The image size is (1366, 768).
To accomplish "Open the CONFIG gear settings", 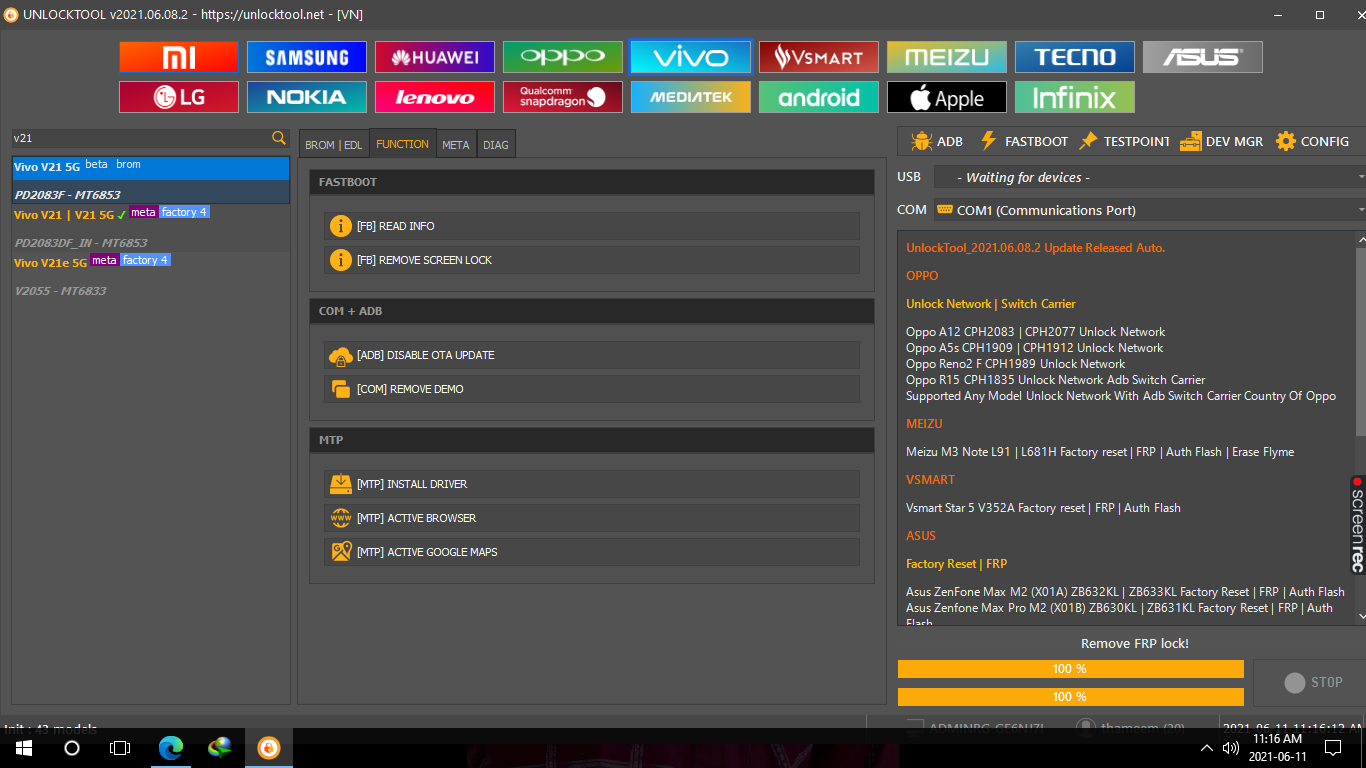I will point(1312,141).
